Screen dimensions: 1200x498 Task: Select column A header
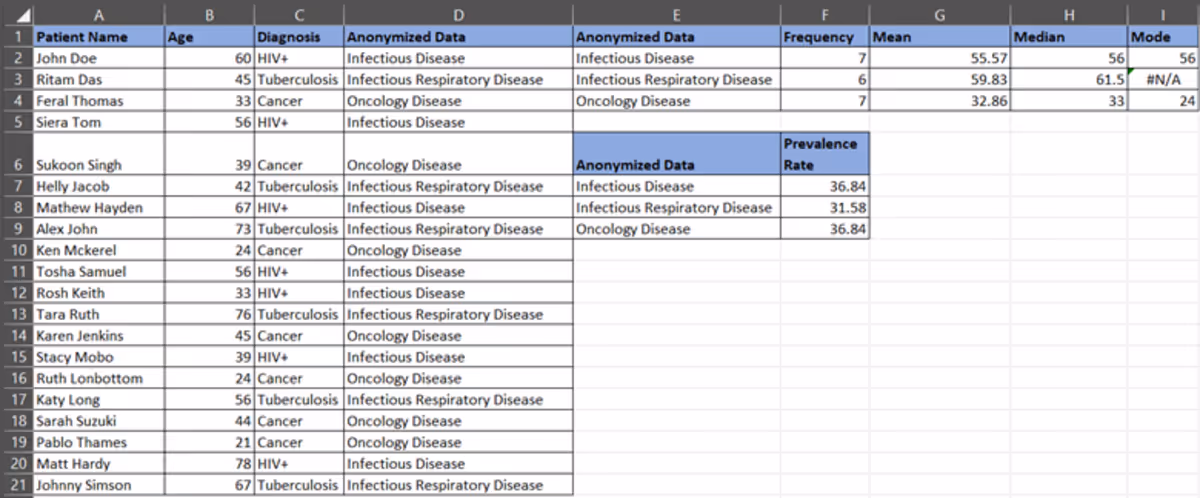(99, 13)
